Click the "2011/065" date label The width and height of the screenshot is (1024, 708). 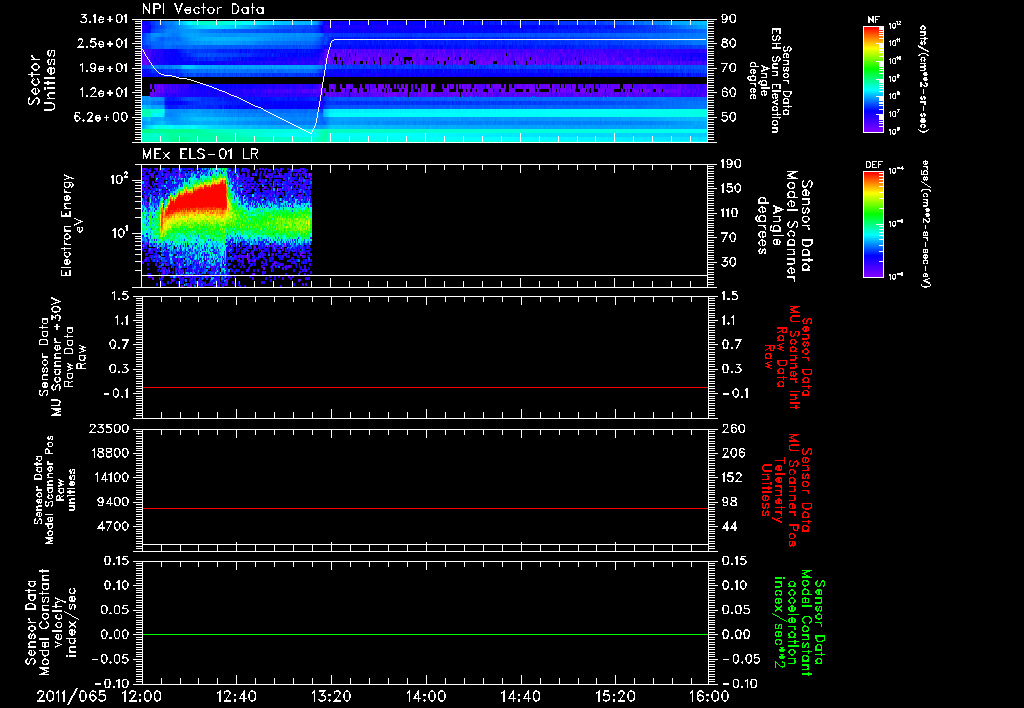[x=71, y=696]
